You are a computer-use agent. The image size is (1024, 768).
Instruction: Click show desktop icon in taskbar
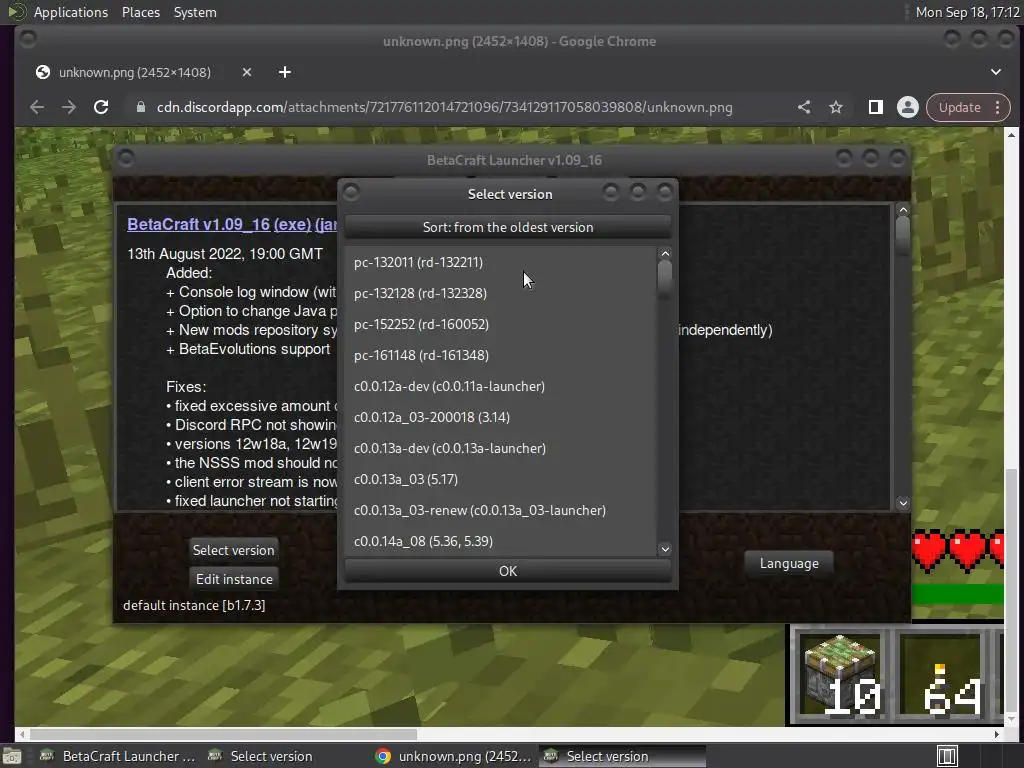(x=12, y=756)
